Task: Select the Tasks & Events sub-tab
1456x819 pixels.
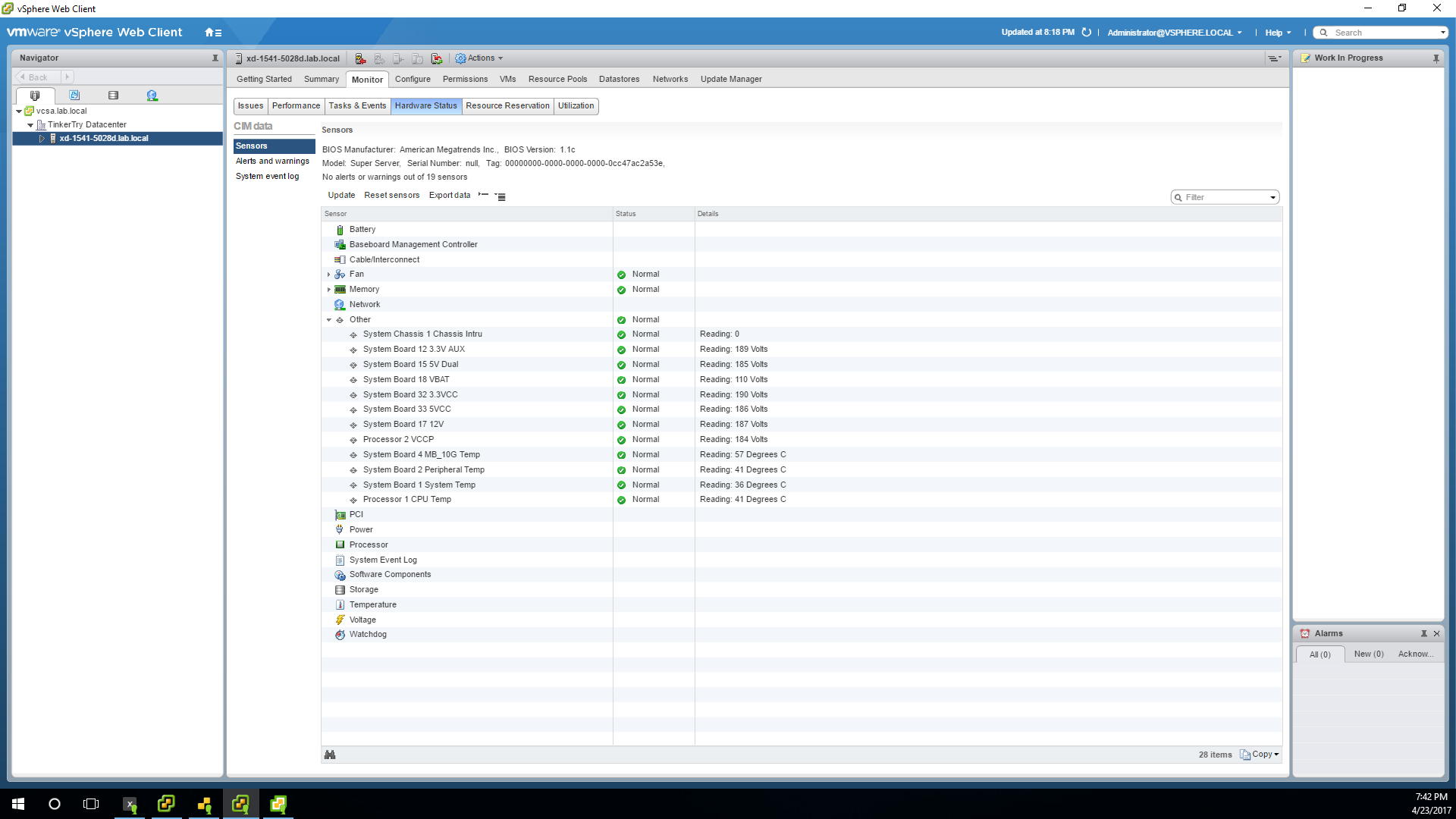Action: pos(357,106)
